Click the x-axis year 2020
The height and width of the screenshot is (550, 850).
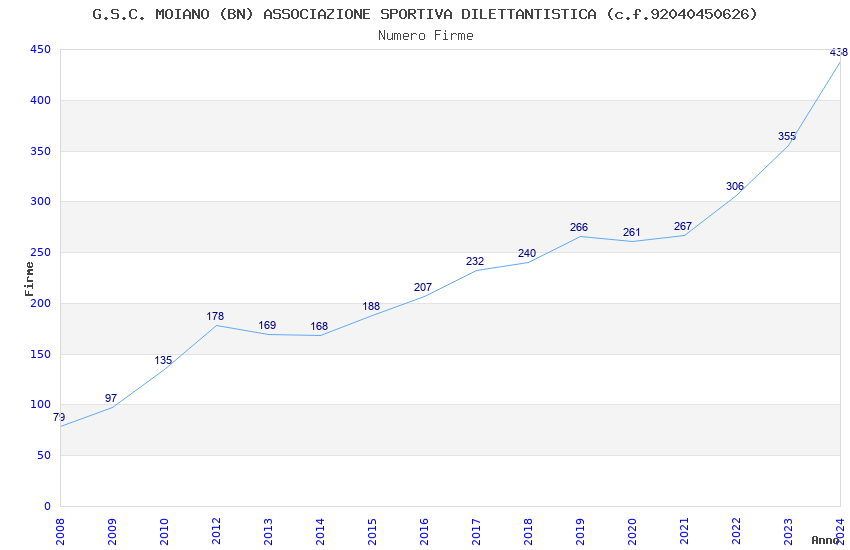click(x=632, y=531)
